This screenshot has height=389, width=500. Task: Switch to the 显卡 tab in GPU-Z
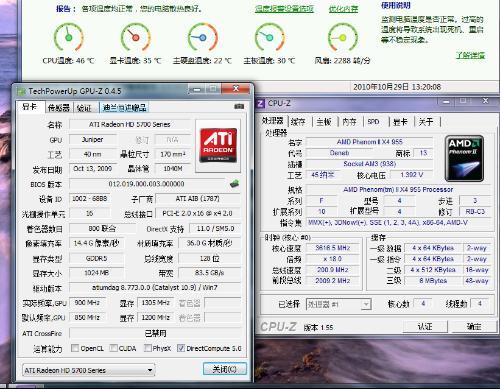tap(30, 107)
